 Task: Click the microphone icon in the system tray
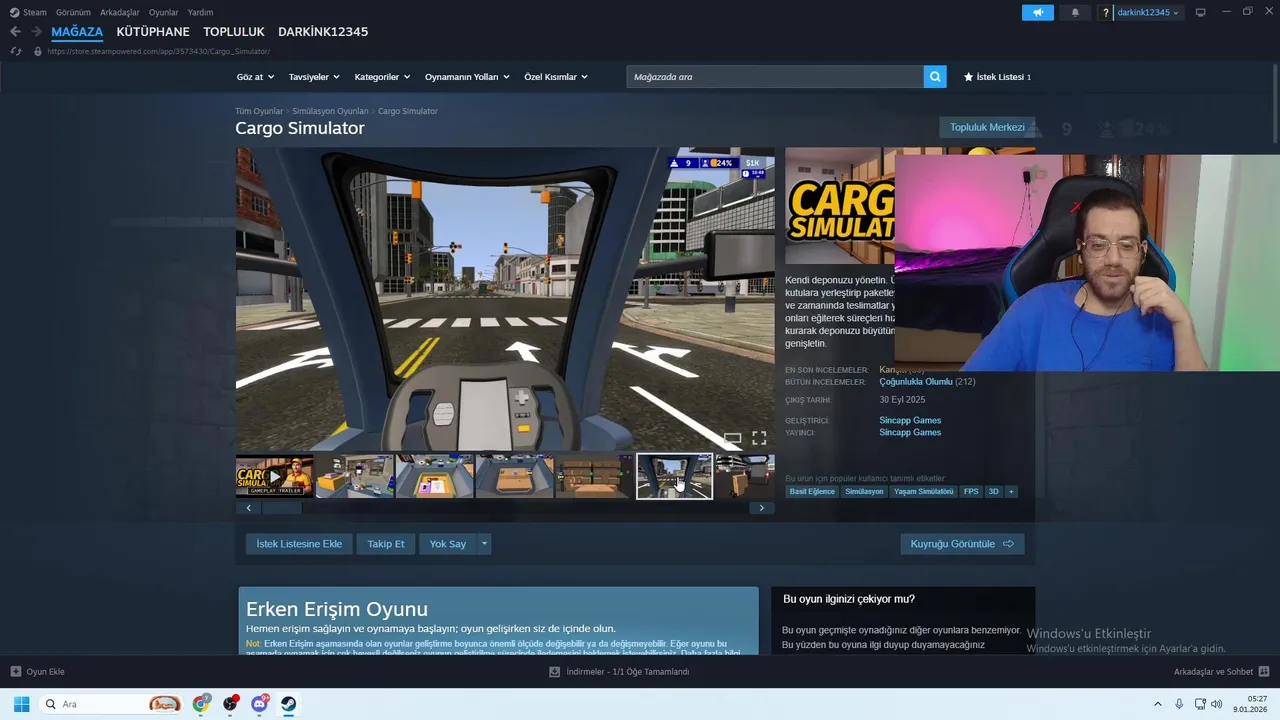point(1180,704)
